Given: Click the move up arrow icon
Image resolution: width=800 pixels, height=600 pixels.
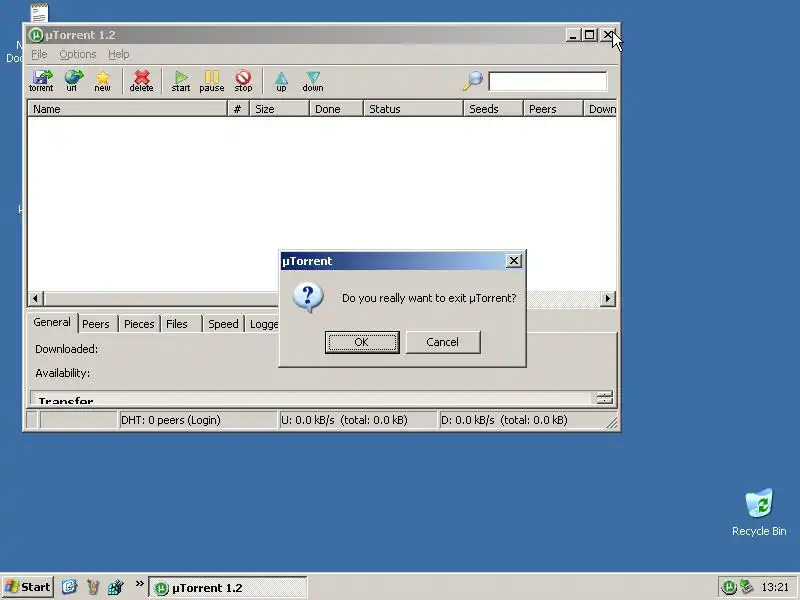Looking at the screenshot, I should pos(281,81).
